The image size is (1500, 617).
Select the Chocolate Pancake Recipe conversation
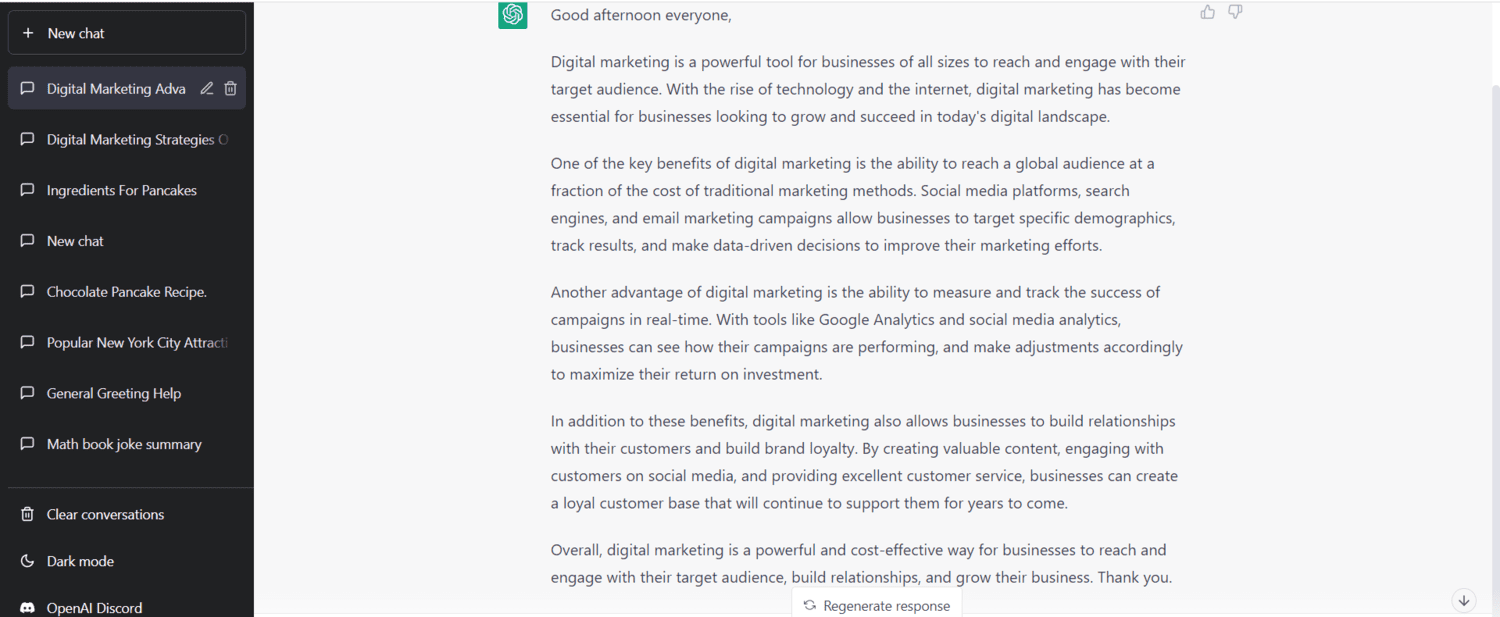coord(127,292)
